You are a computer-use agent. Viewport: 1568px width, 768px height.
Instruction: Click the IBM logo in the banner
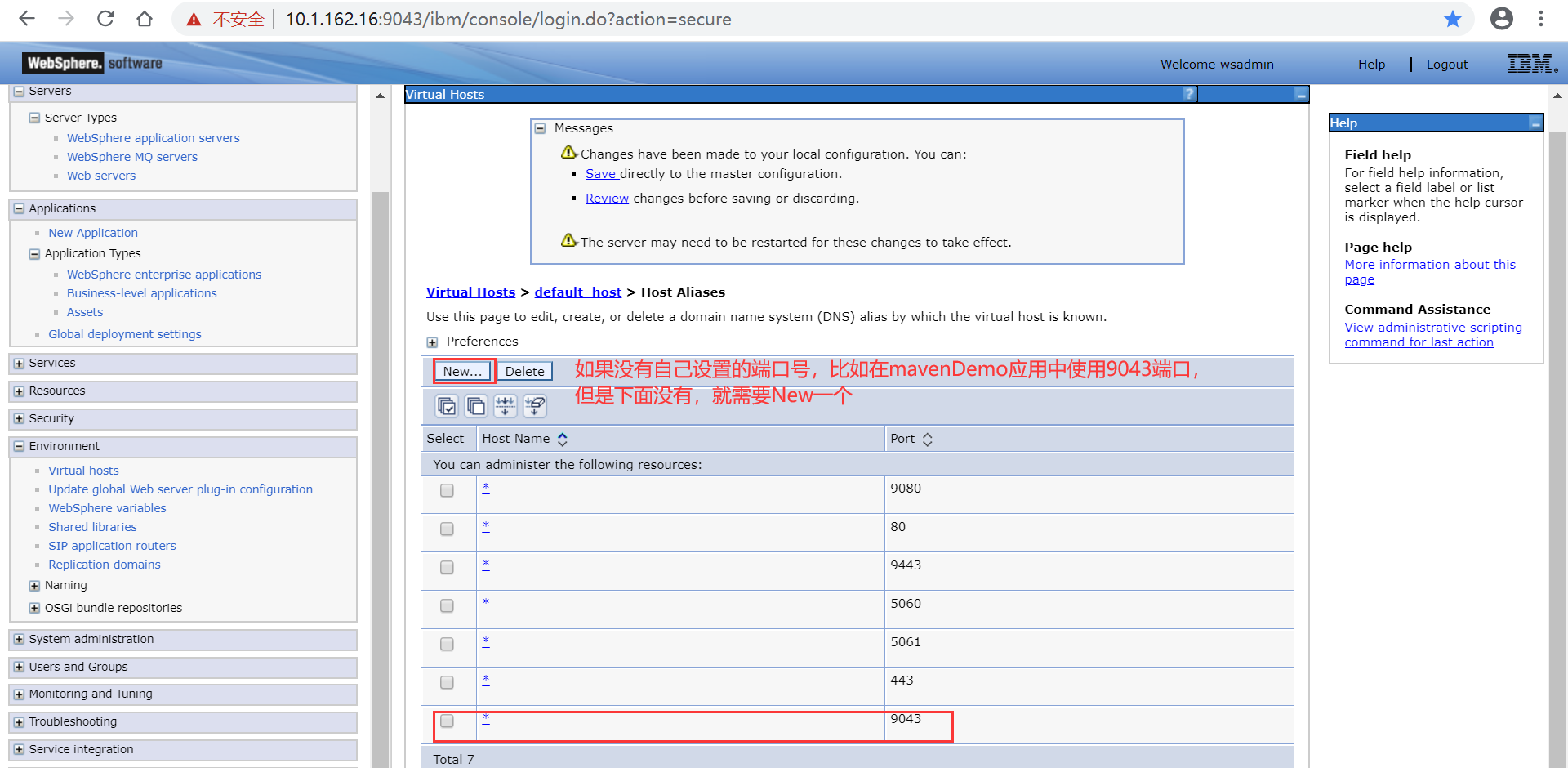coord(1531,63)
